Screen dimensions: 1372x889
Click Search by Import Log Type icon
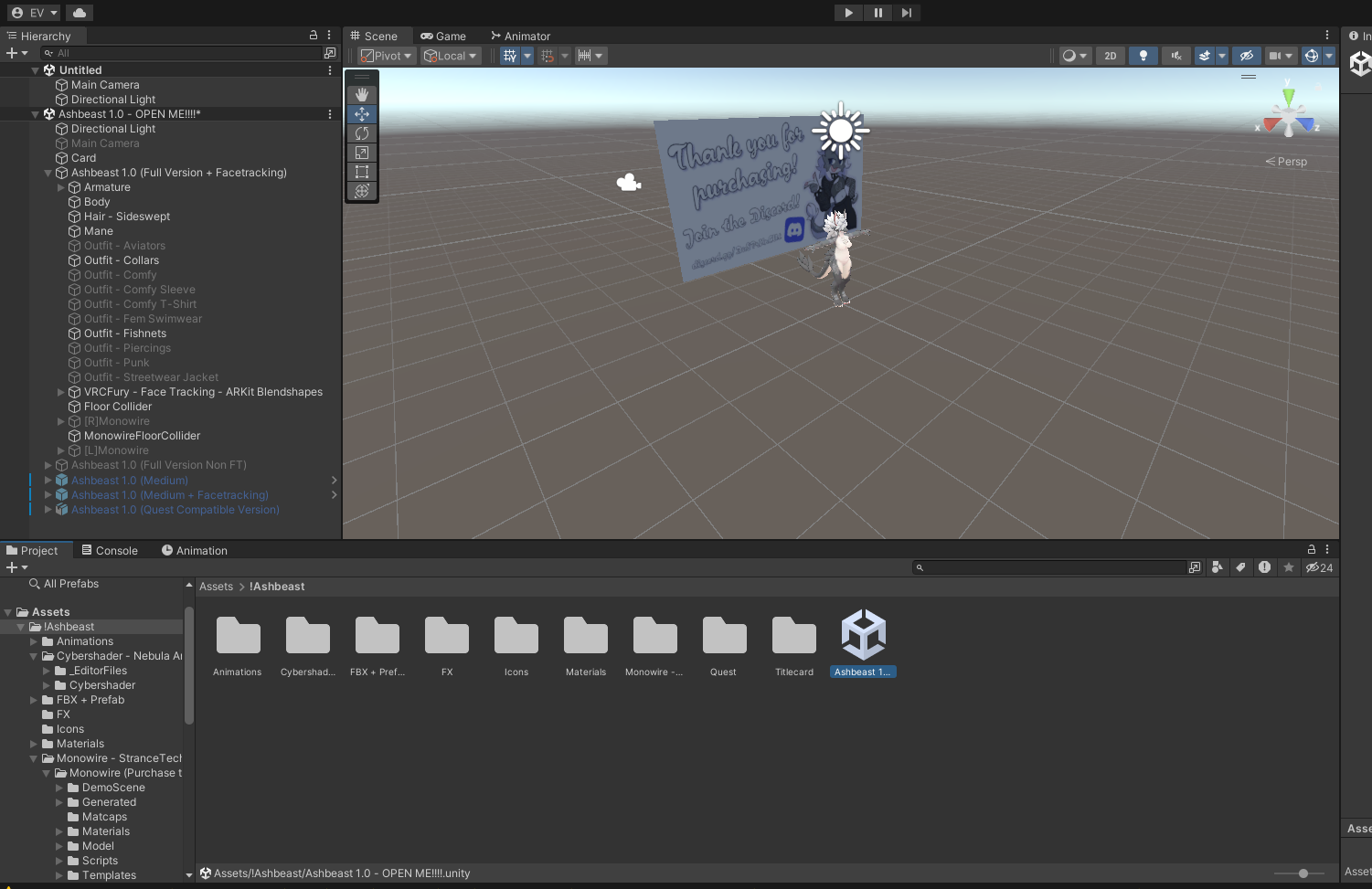coord(1264,567)
